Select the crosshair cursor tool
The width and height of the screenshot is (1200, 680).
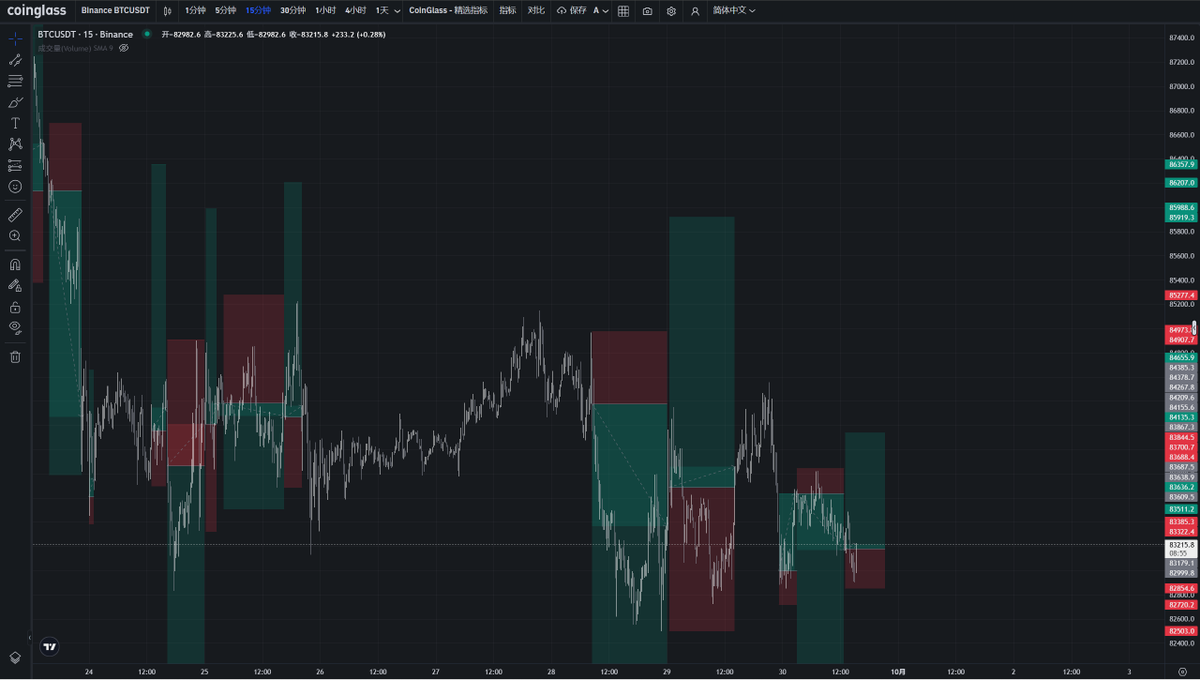click(15, 39)
